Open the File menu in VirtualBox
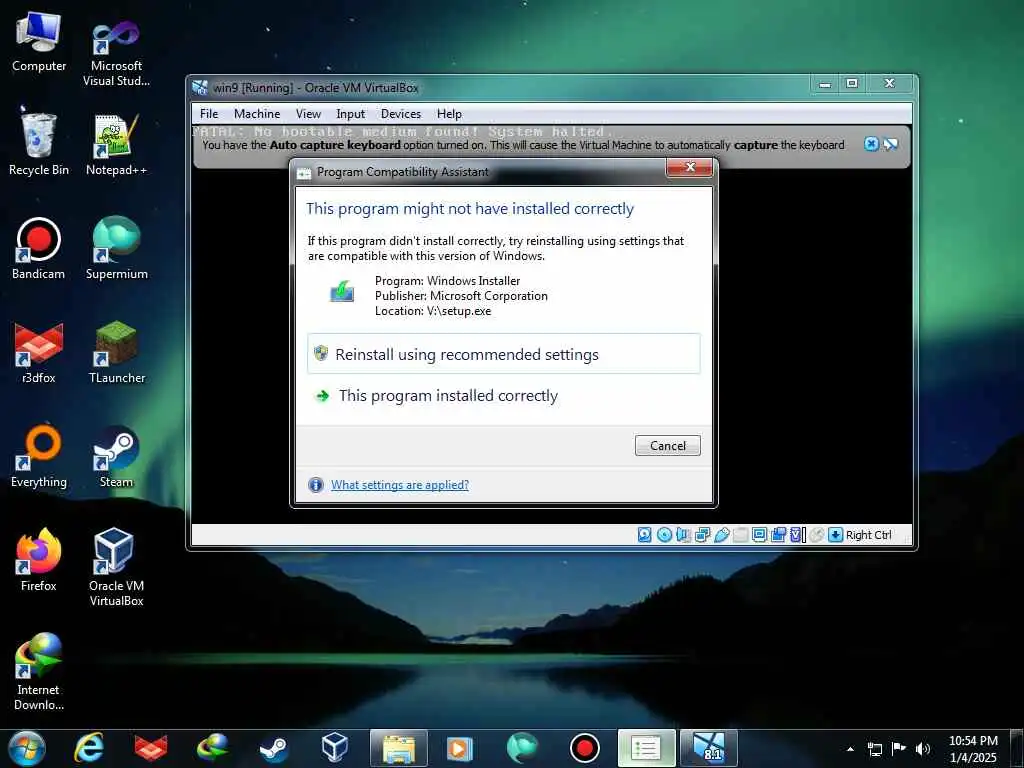 [x=209, y=114]
